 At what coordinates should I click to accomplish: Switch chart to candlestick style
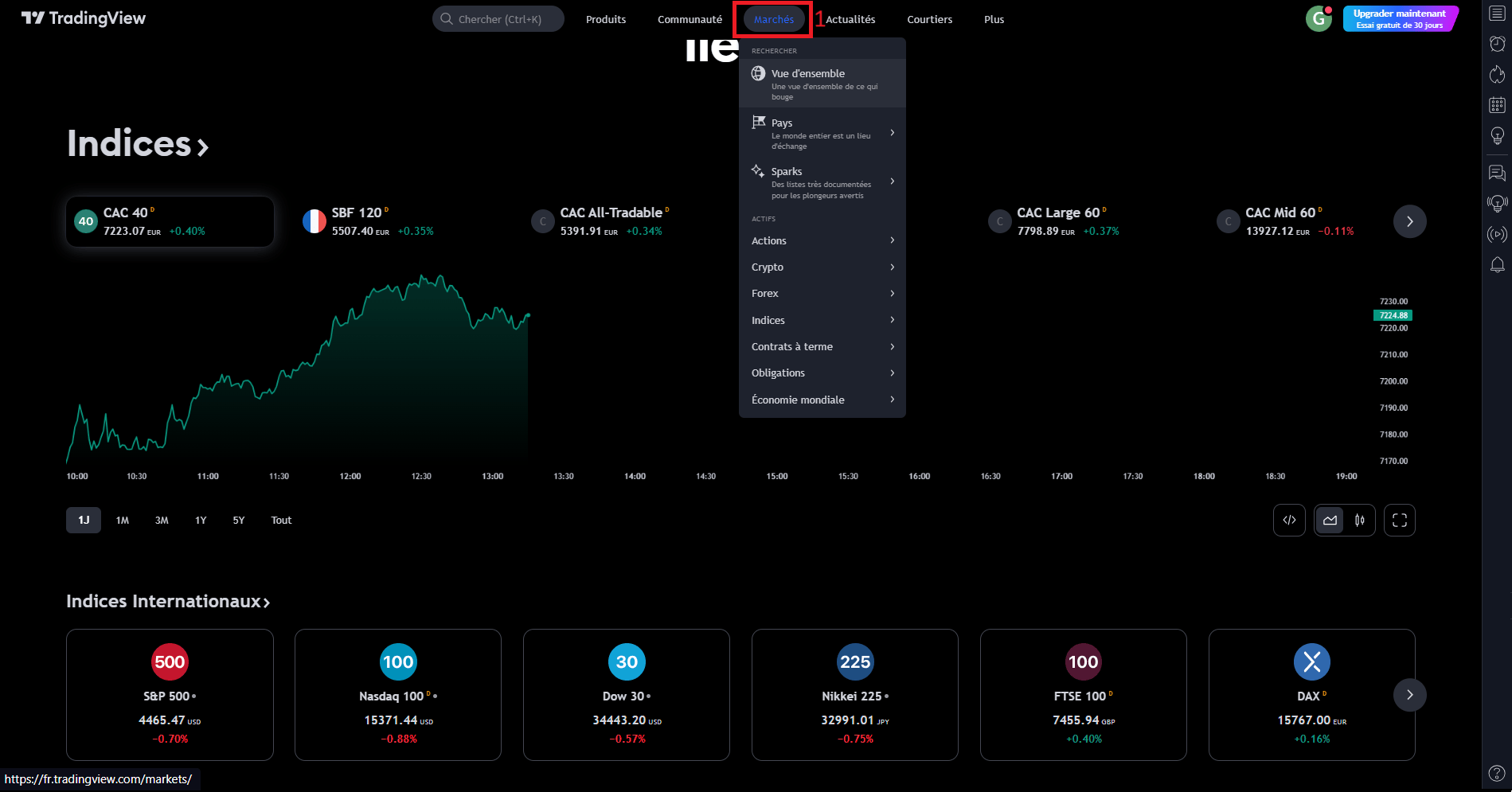tap(1360, 521)
